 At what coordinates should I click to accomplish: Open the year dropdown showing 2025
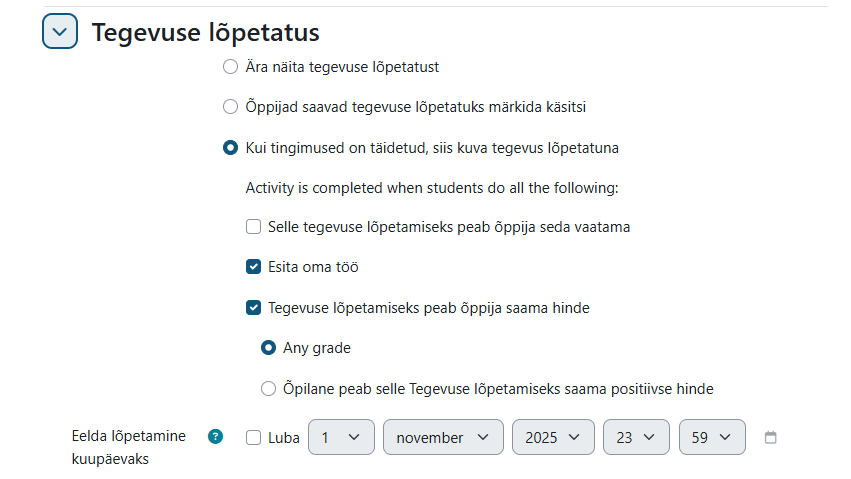point(552,437)
